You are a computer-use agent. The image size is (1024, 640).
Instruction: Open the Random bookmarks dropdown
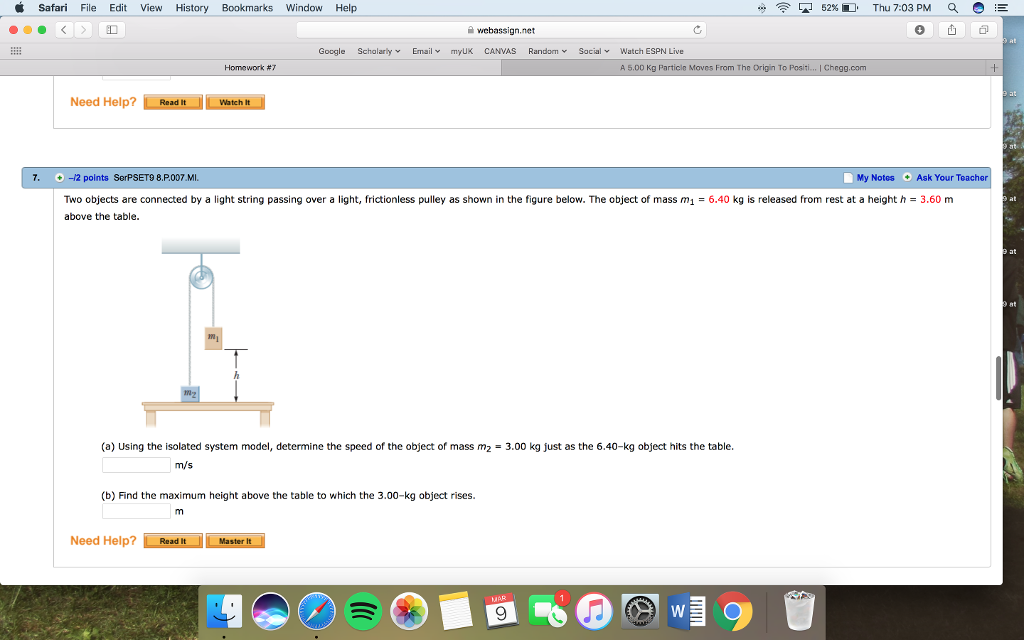point(545,51)
